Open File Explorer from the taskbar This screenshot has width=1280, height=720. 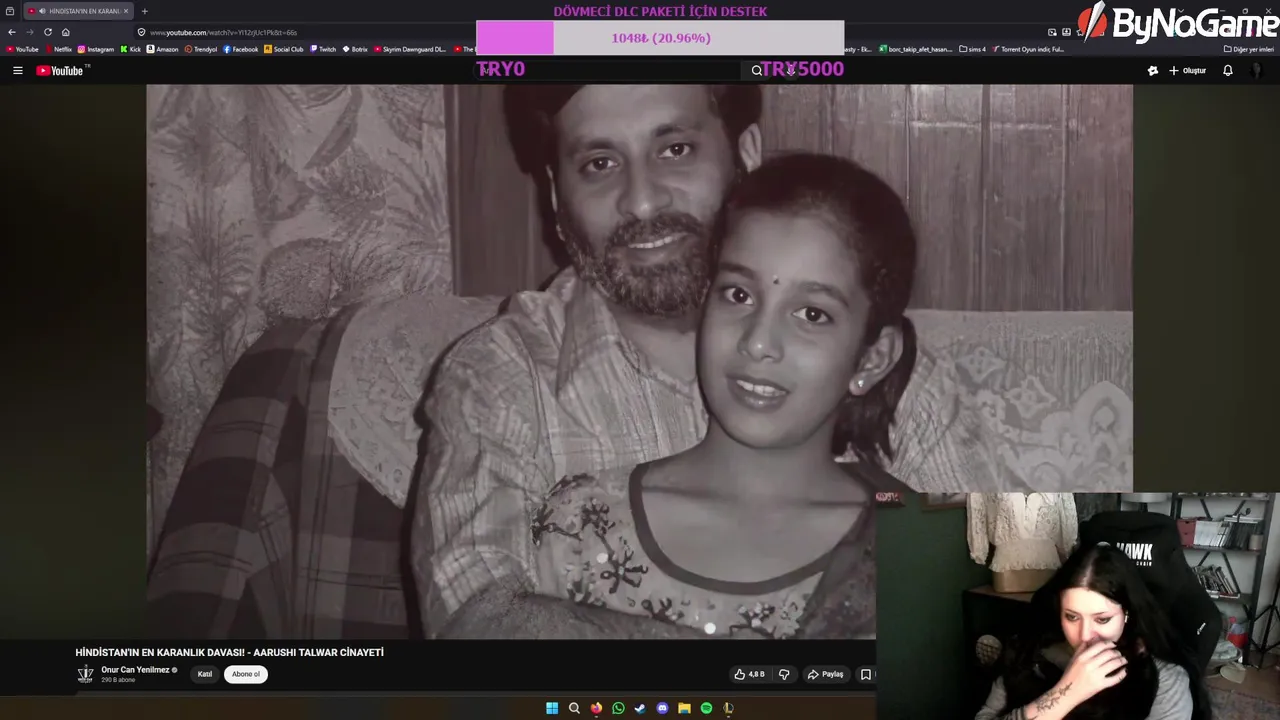point(684,708)
